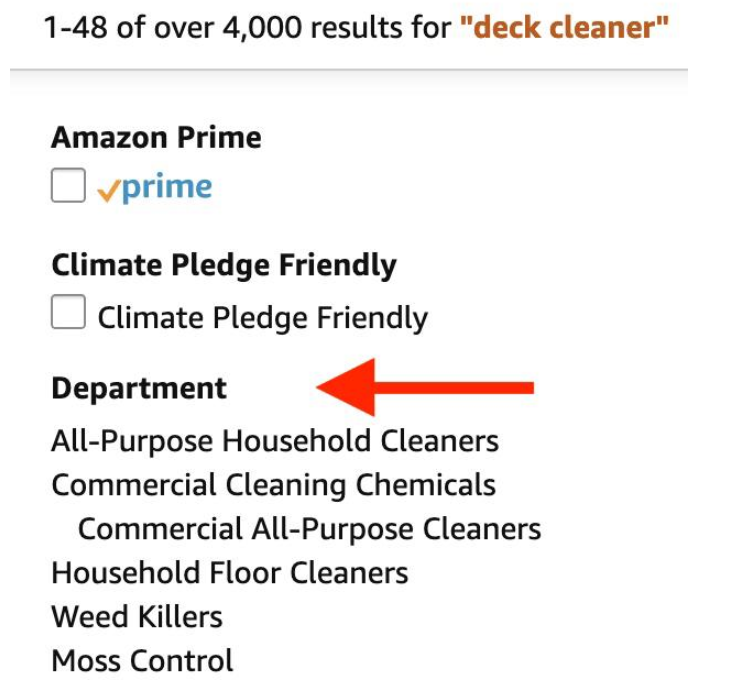Click the orange checkmark in the Prime logo
The width and height of the screenshot is (748, 682).
point(108,189)
